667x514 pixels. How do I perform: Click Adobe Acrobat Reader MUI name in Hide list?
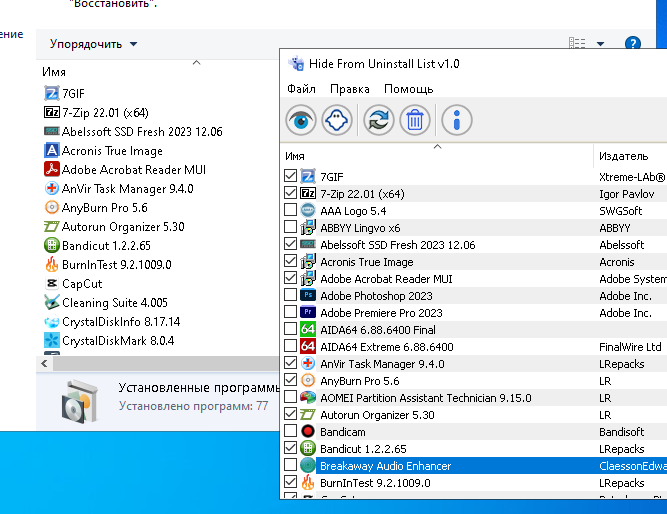pyautogui.click(x=386, y=279)
